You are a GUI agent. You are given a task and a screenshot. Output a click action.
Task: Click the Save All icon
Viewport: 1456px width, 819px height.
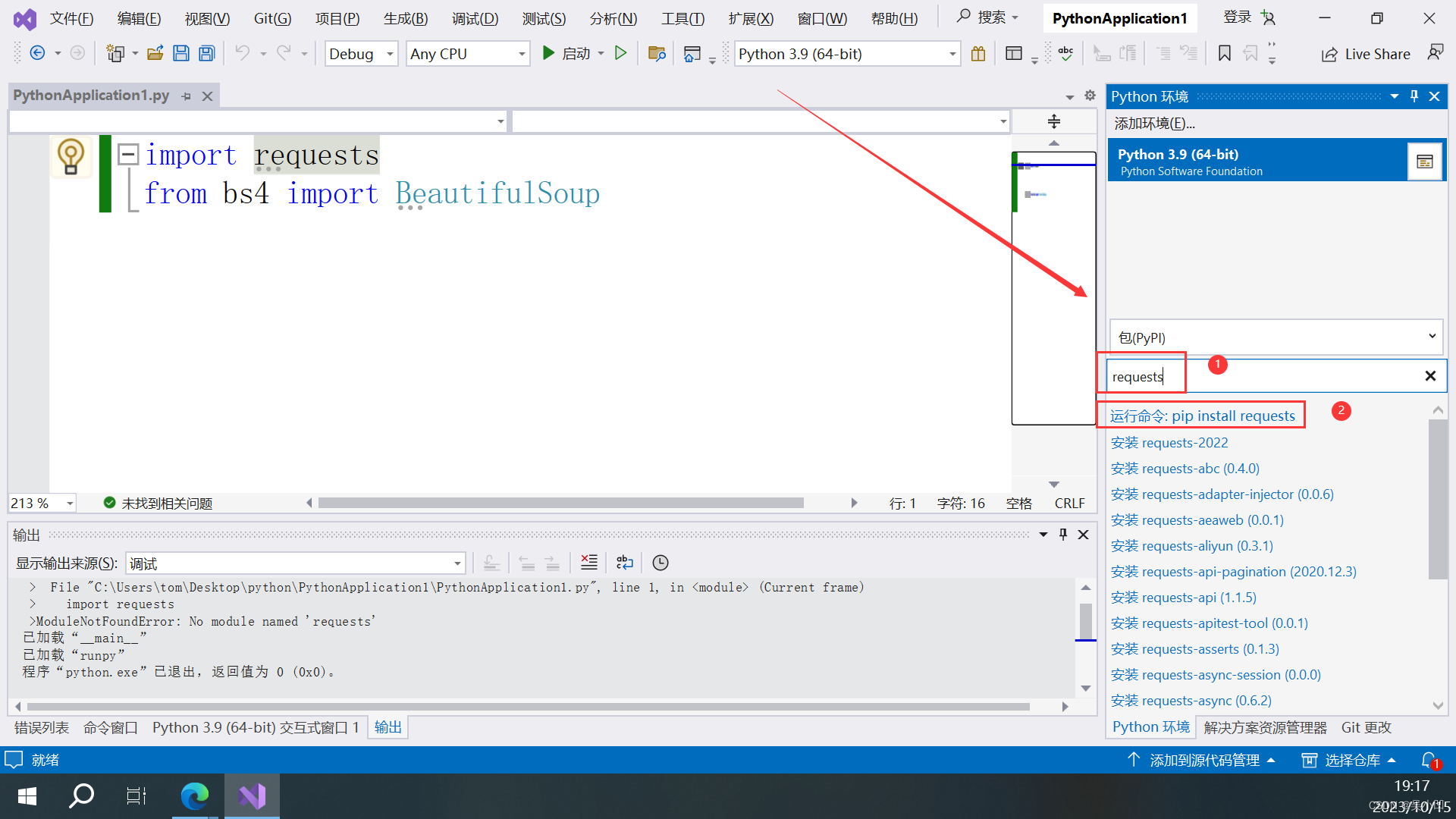pos(206,53)
